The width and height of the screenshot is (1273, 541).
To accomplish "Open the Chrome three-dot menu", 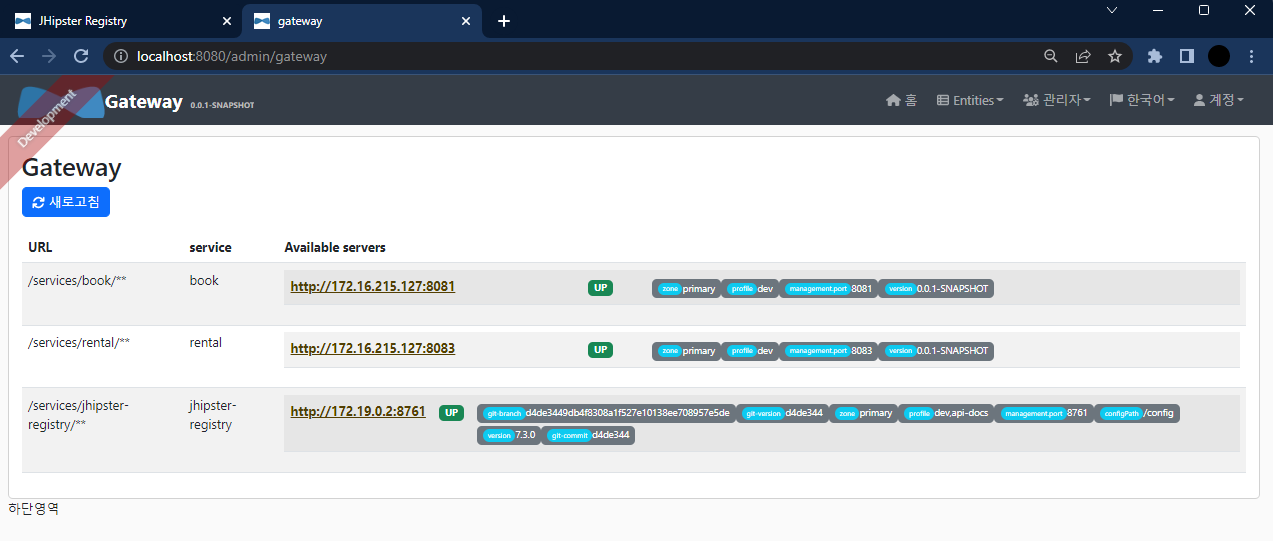I will 1251,57.
